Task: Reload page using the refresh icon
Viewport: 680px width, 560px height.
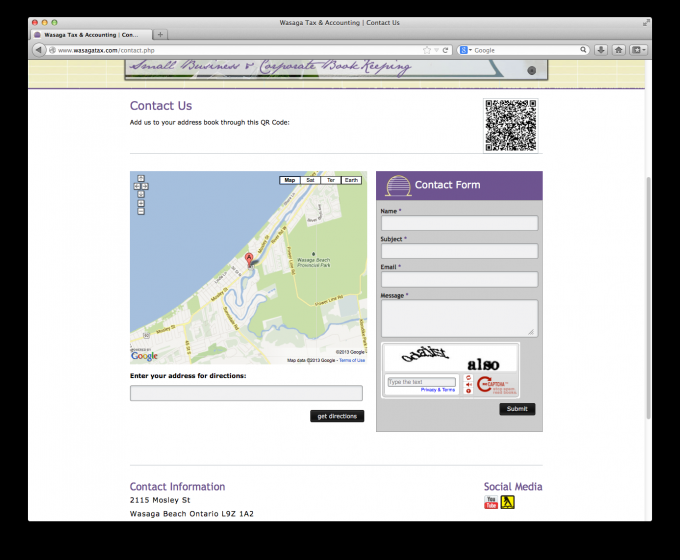Action: point(446,49)
